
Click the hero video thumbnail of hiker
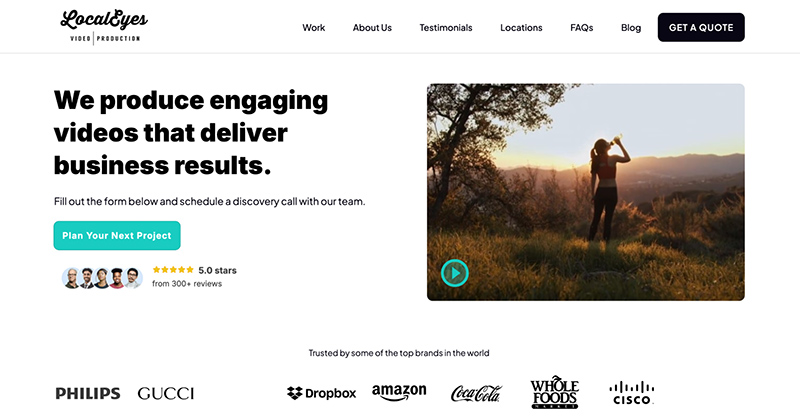point(586,192)
